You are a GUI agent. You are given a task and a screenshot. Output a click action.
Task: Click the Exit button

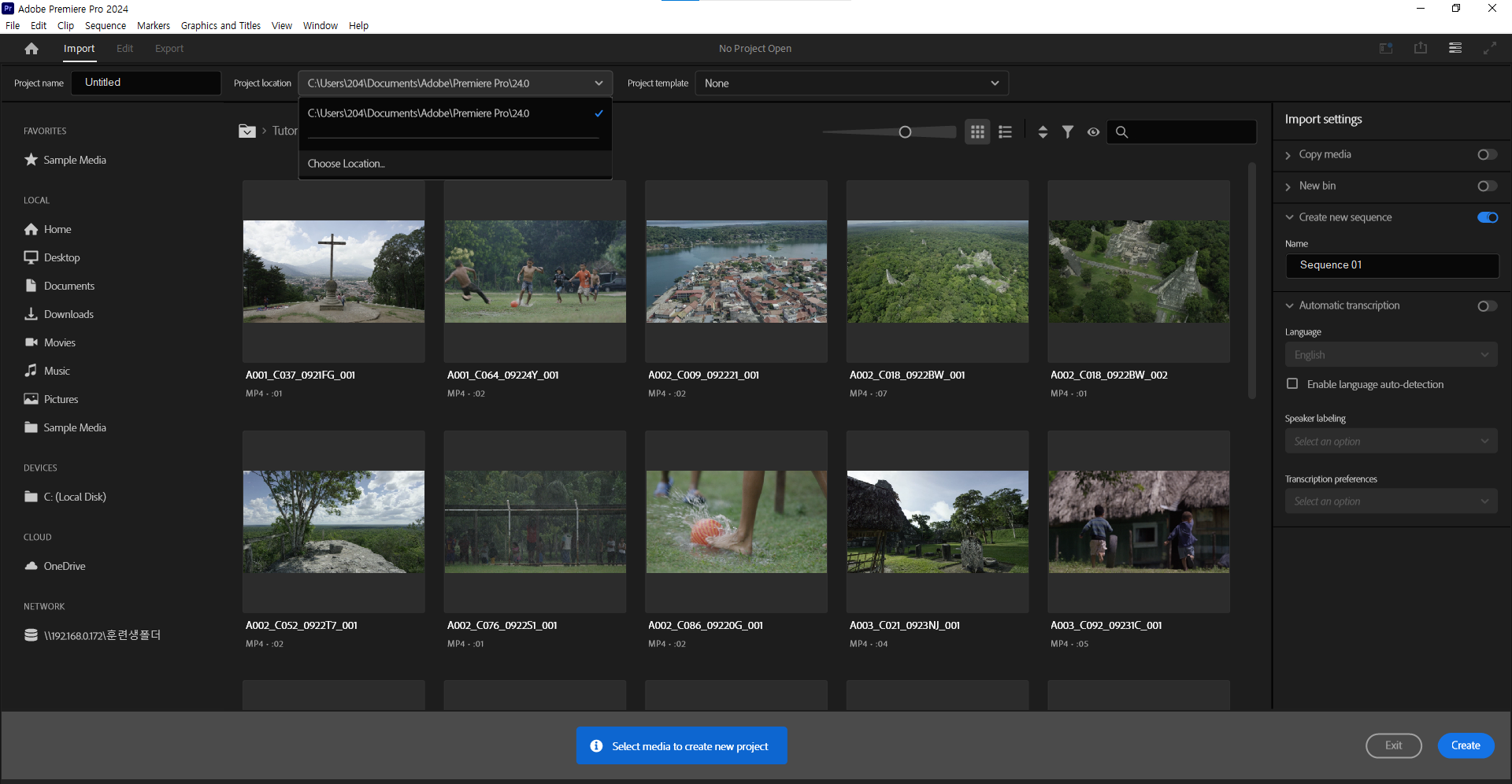click(1394, 745)
